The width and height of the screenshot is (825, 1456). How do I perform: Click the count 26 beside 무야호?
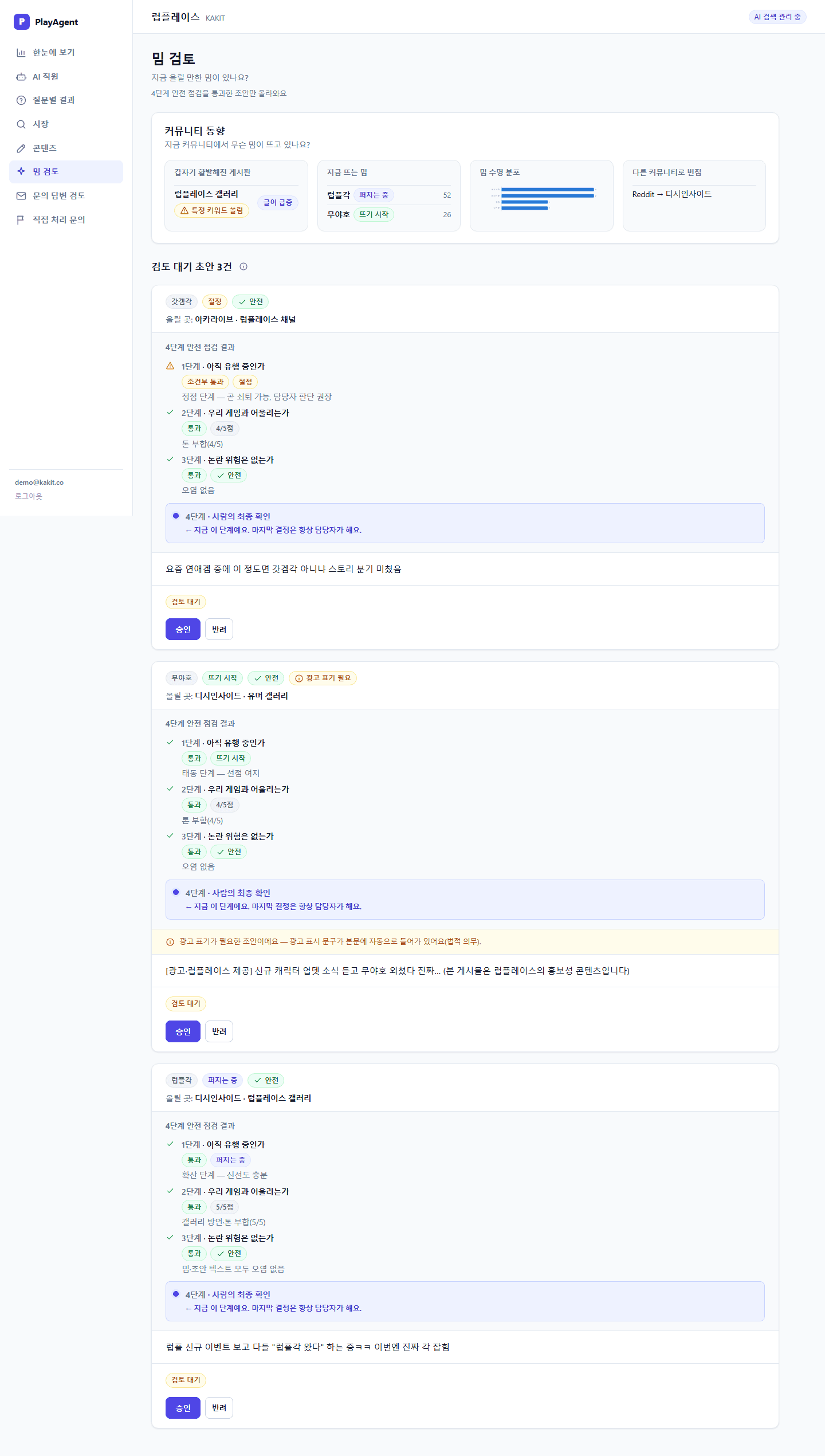(447, 215)
